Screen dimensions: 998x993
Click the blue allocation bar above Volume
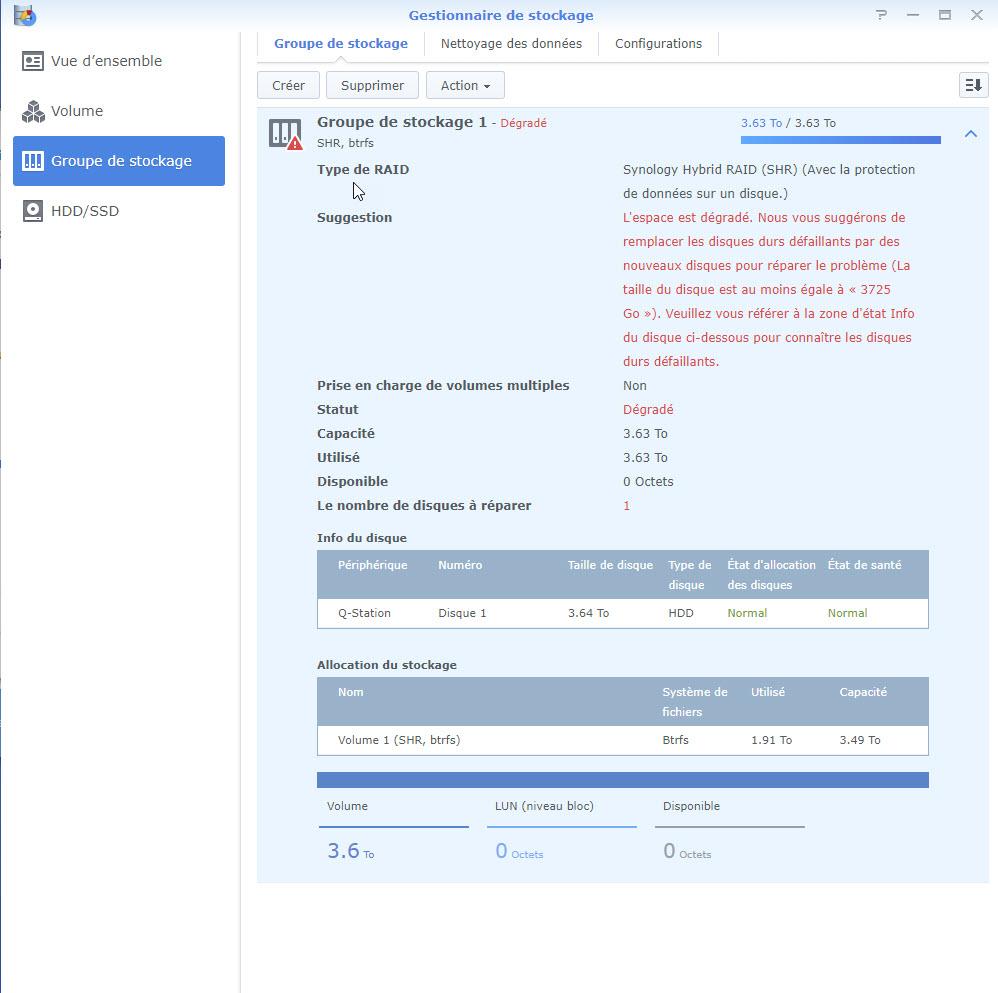(622, 780)
